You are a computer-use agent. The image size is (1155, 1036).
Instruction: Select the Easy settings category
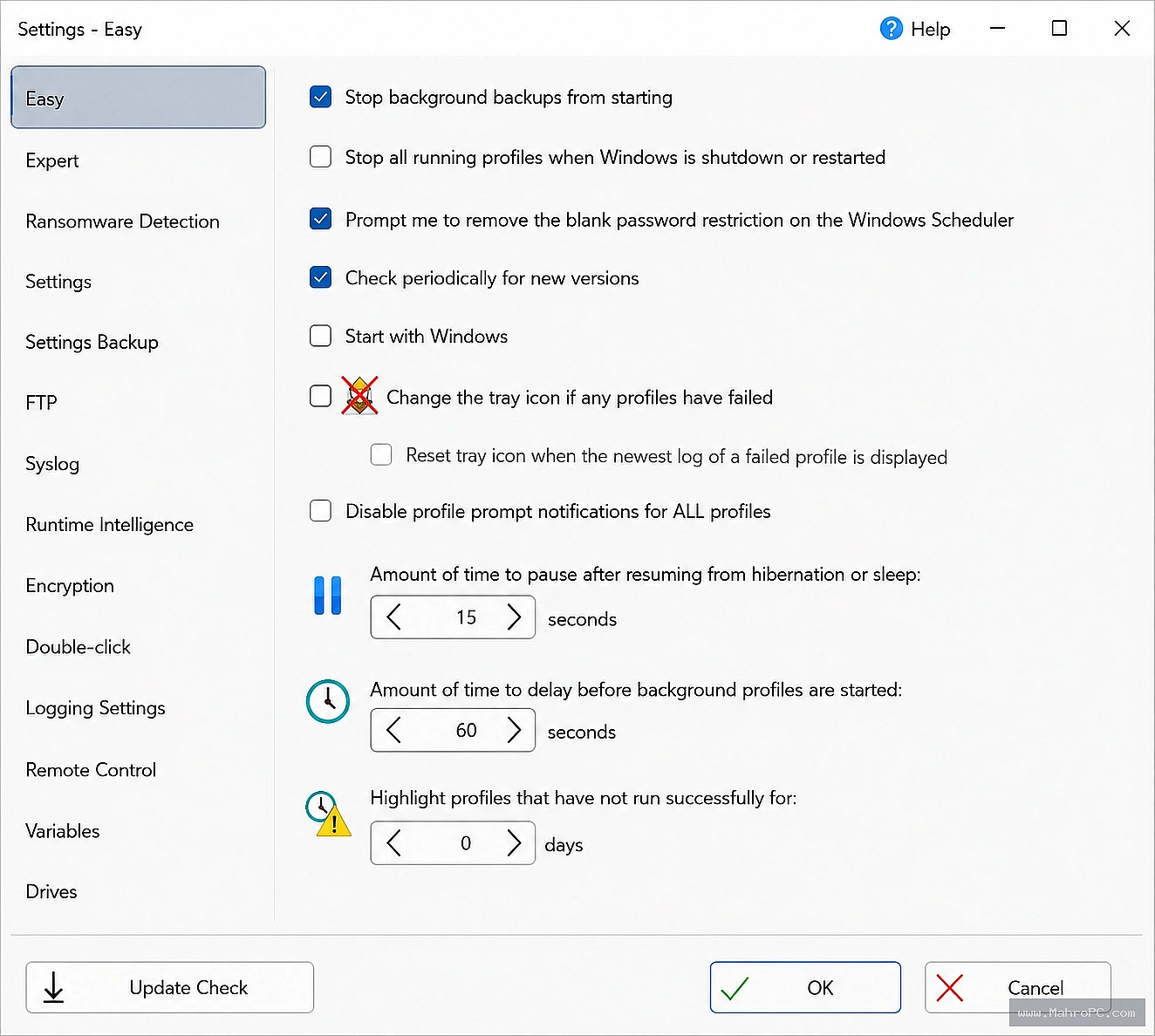(139, 98)
